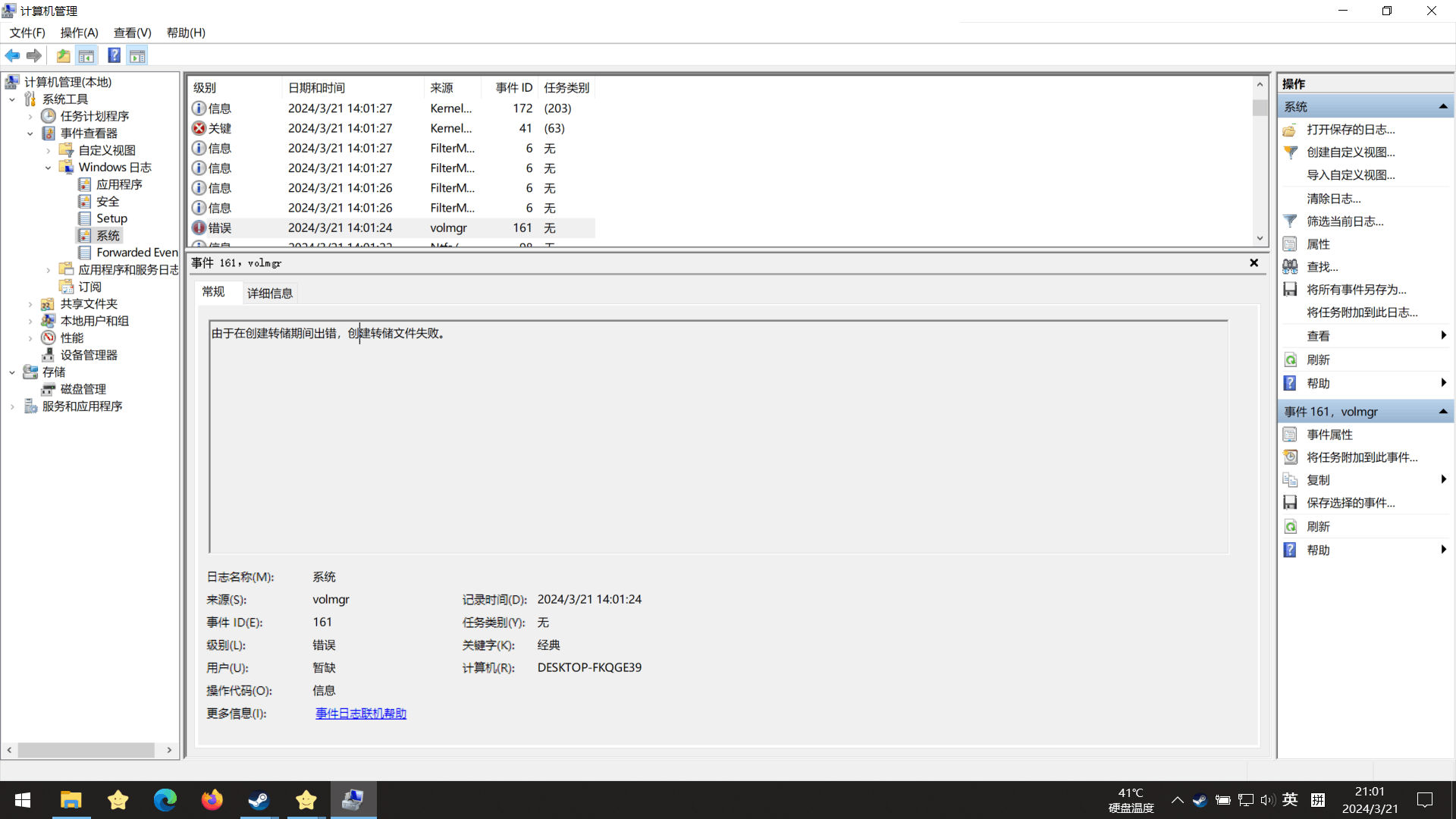Collapse the Windows Logs (Windows 日志) node
1456x819 pixels.
coord(49,168)
